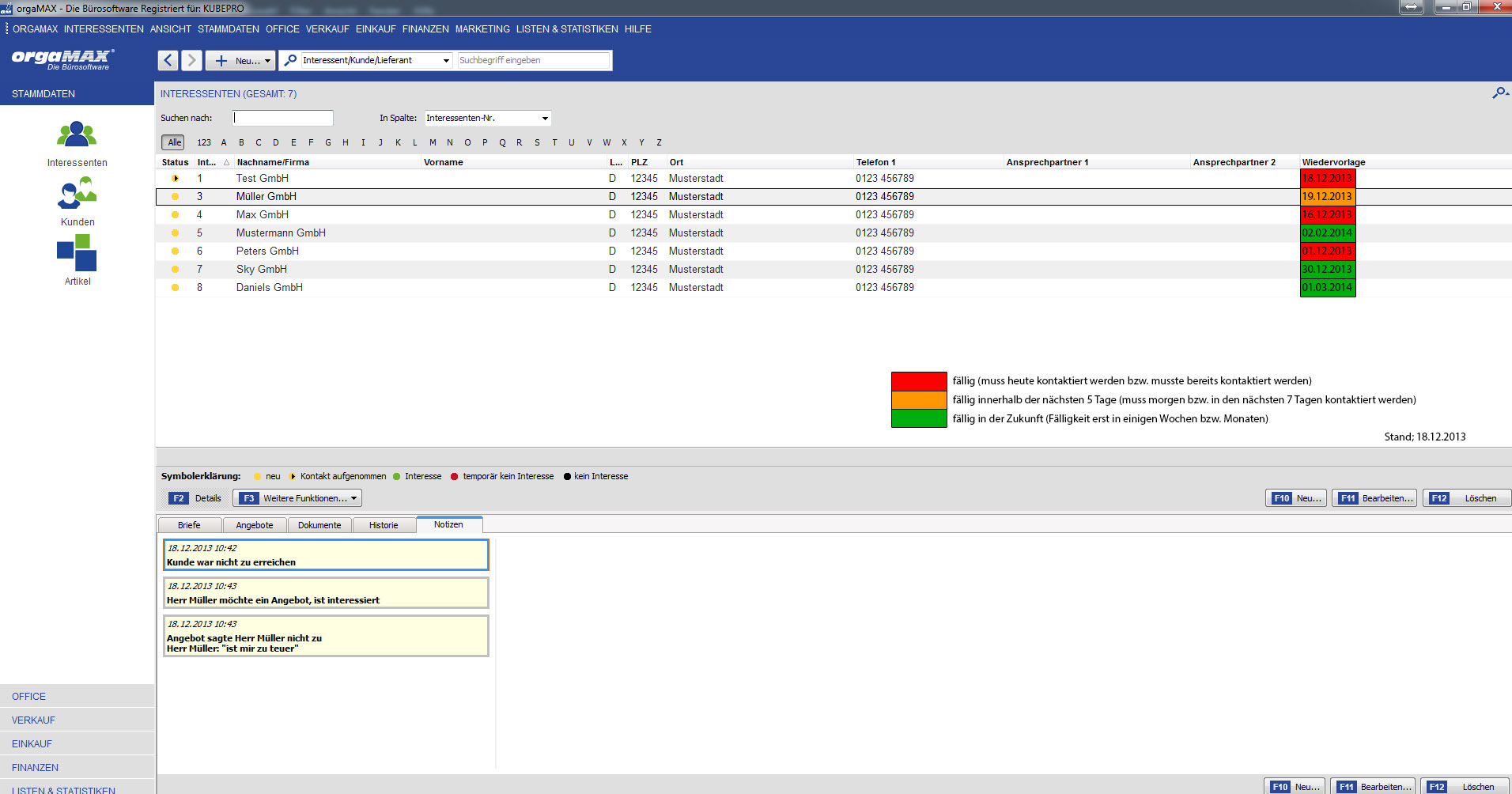This screenshot has width=1512, height=794.
Task: Expand the F3 Weitere Funktionen menu
Action: pyautogui.click(x=297, y=498)
